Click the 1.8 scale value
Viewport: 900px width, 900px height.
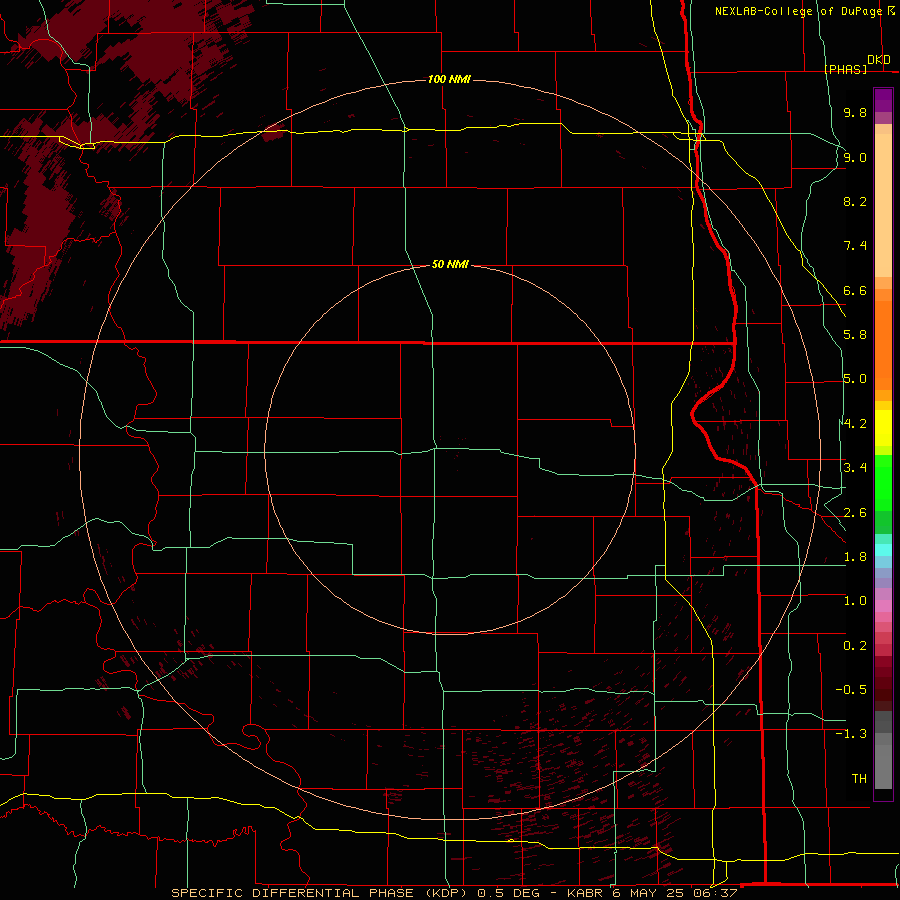tap(855, 557)
